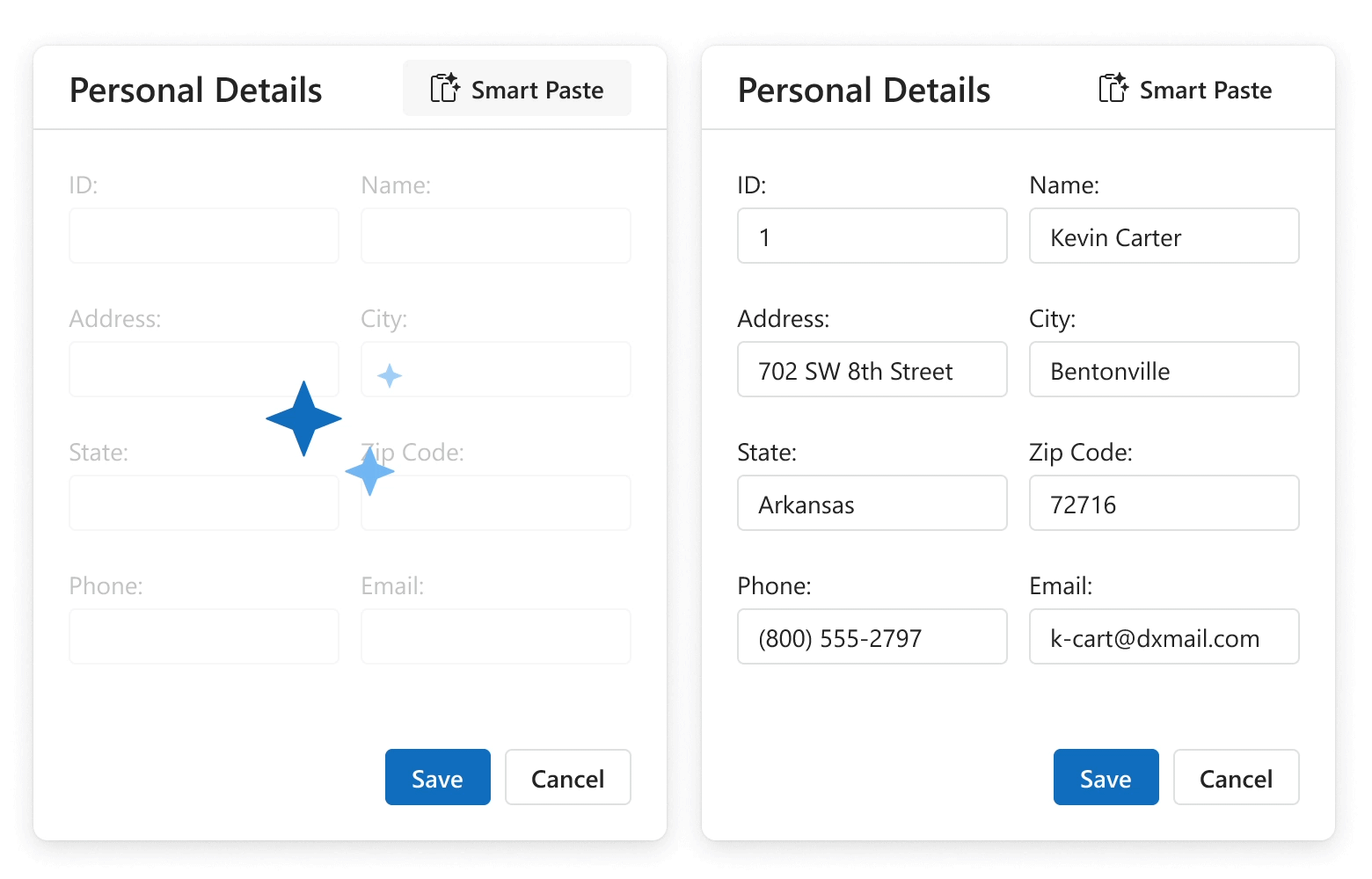
Task: Click the sparkle on left Smart Paste button
Action: [452, 80]
